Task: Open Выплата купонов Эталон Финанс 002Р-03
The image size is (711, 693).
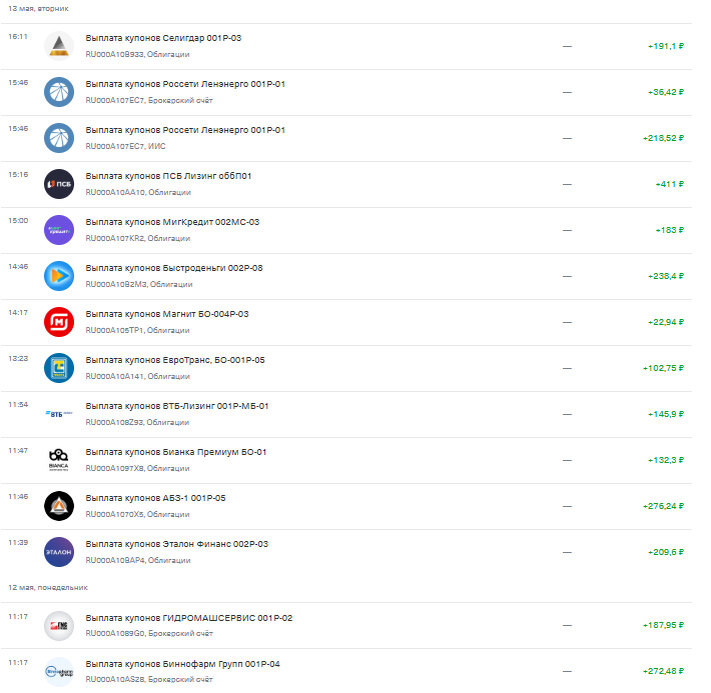Action: [346, 552]
